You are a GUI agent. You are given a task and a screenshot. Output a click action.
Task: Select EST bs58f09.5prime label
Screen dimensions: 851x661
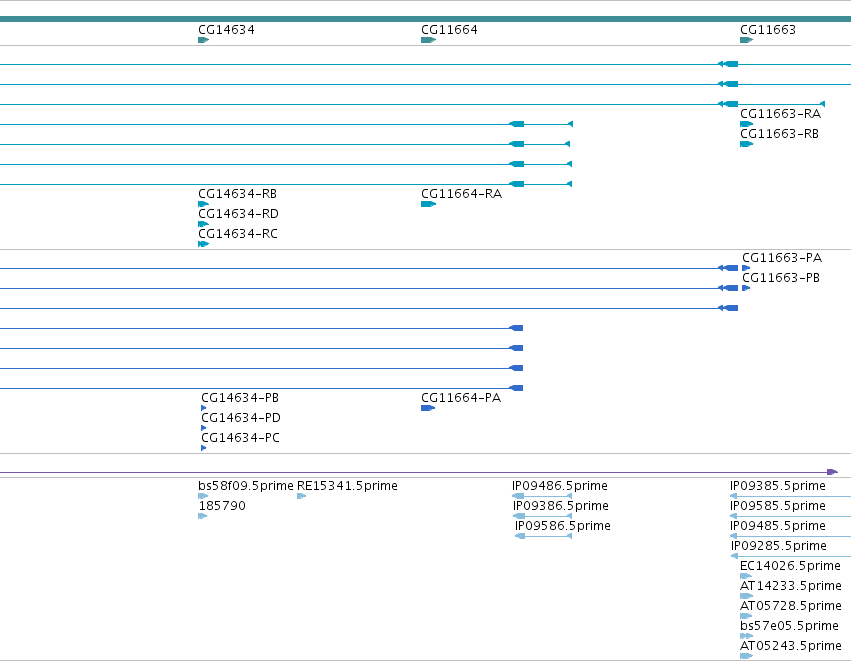click(x=246, y=486)
